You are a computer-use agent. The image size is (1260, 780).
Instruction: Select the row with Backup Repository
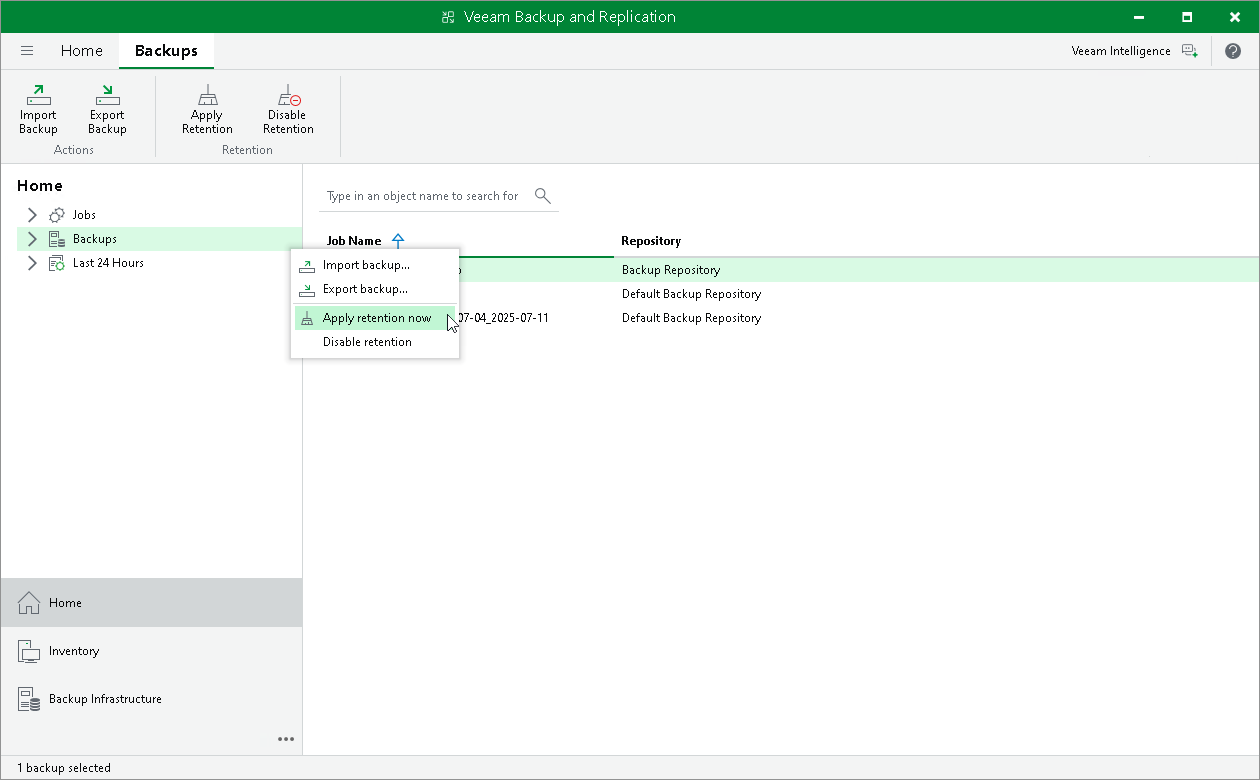coord(781,270)
